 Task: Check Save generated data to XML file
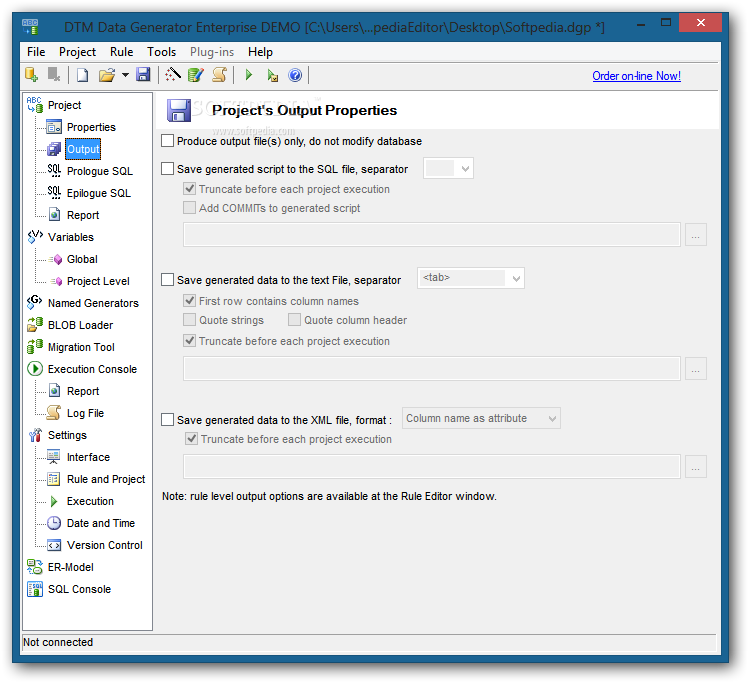167,419
